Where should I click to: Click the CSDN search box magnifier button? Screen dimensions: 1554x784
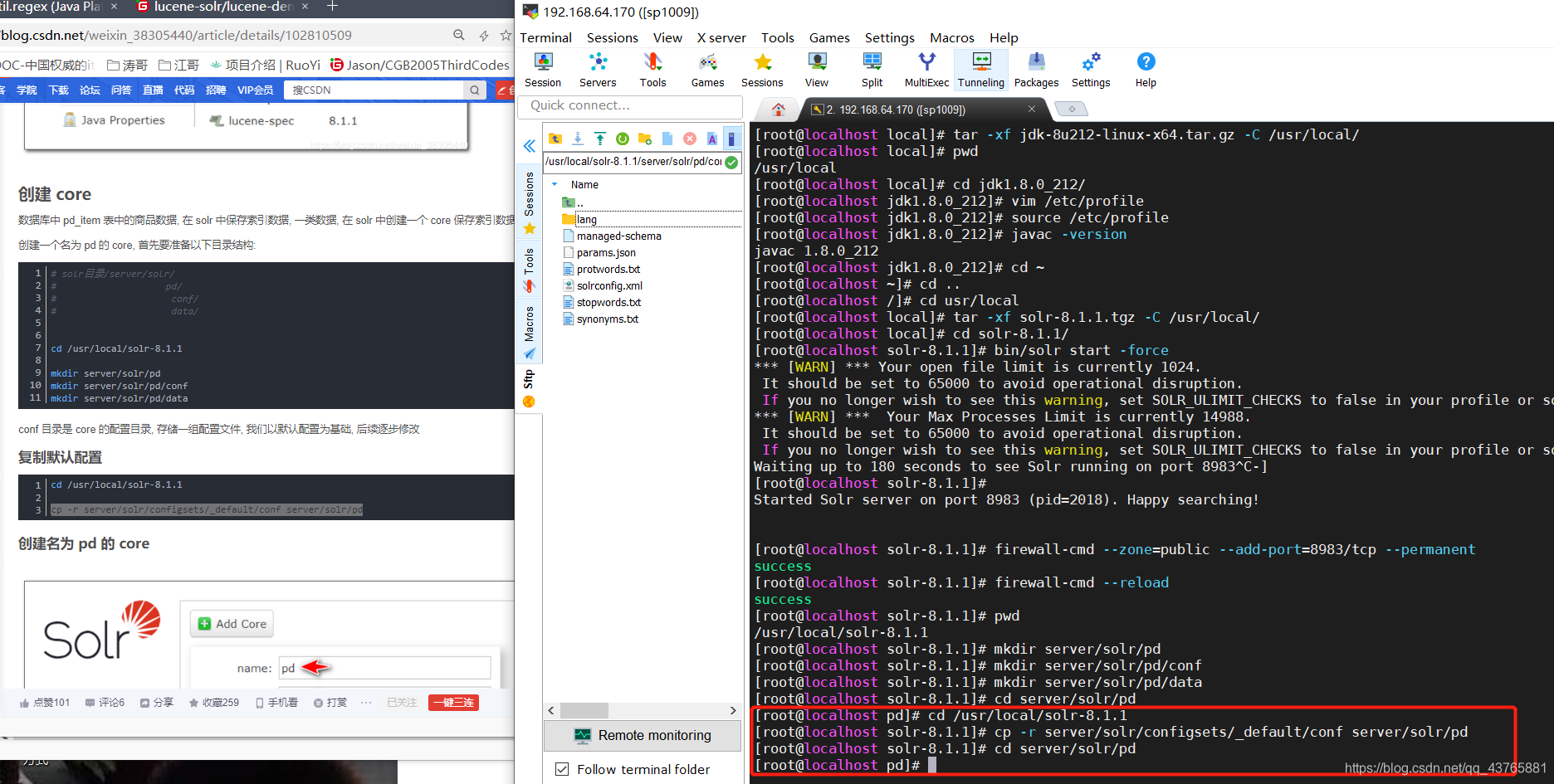[x=475, y=90]
